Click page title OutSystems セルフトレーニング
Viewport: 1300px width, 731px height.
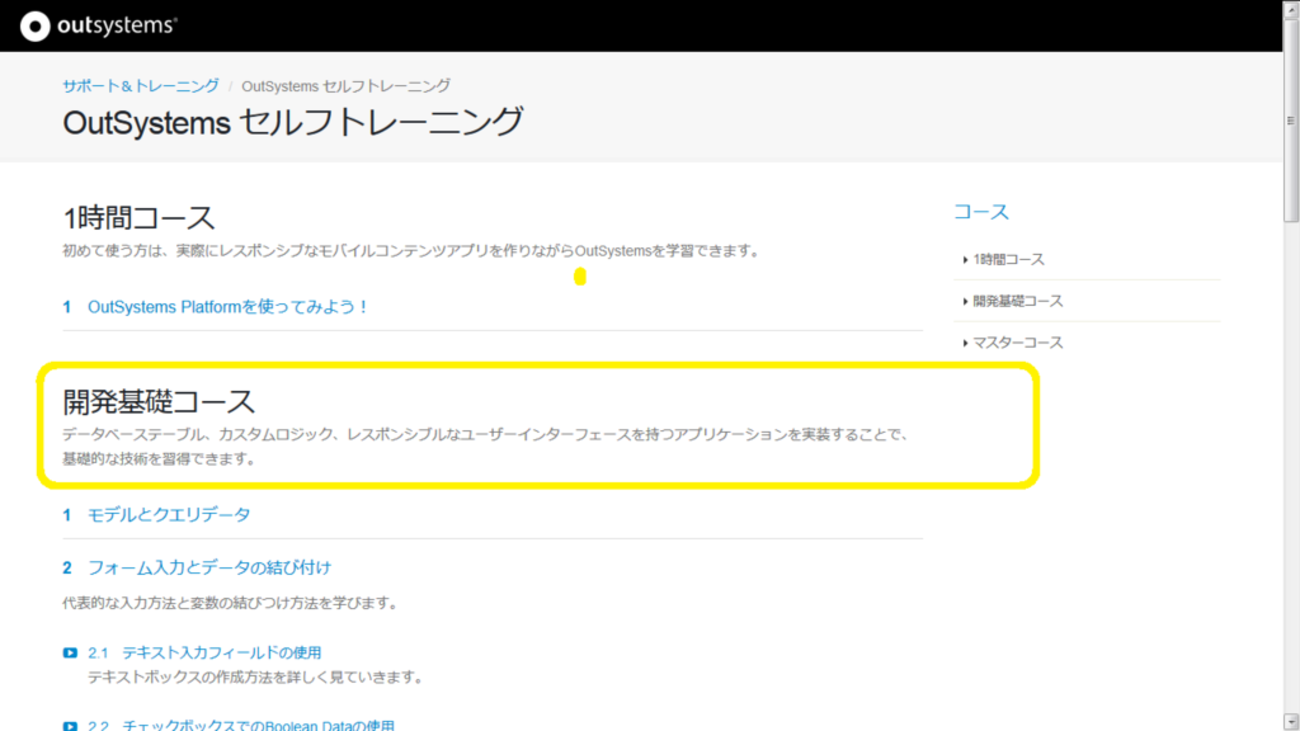pos(292,122)
